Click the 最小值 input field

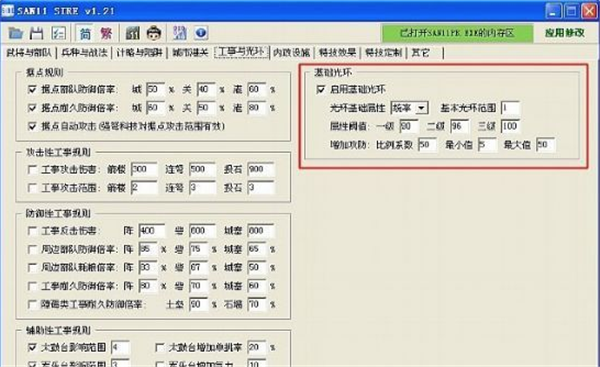(487, 145)
